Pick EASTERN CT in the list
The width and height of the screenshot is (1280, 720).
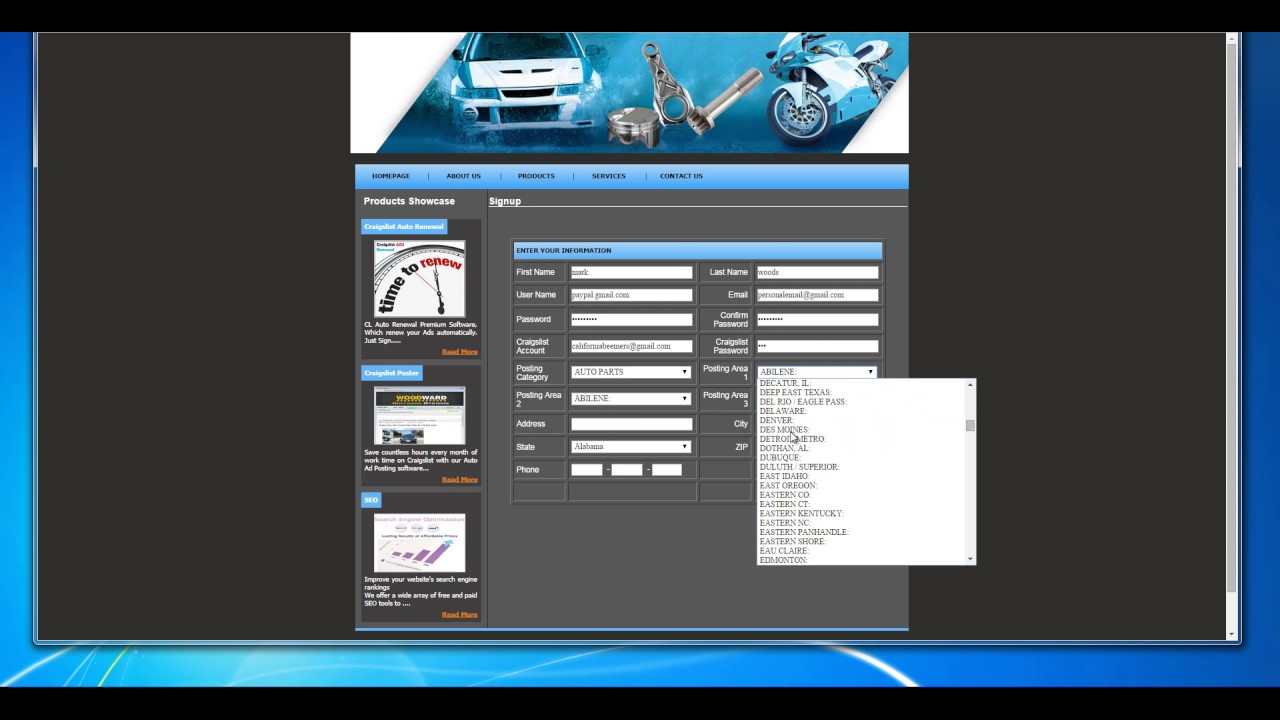point(862,504)
